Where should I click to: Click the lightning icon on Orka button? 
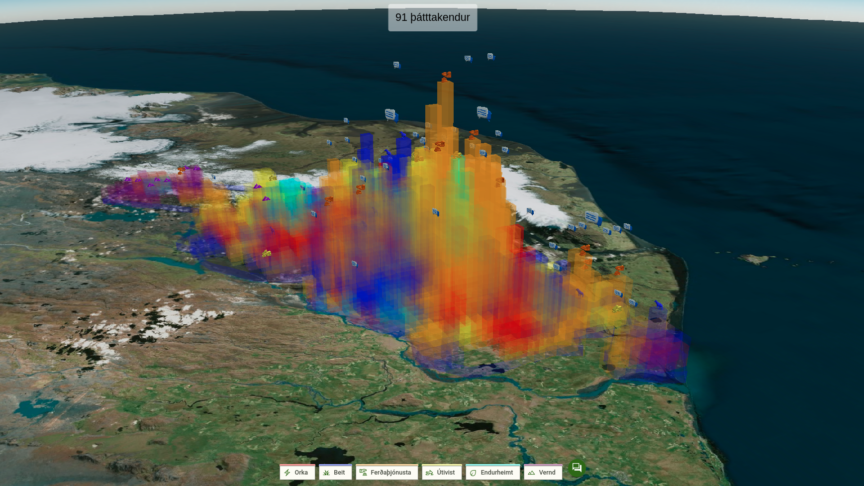click(x=288, y=472)
